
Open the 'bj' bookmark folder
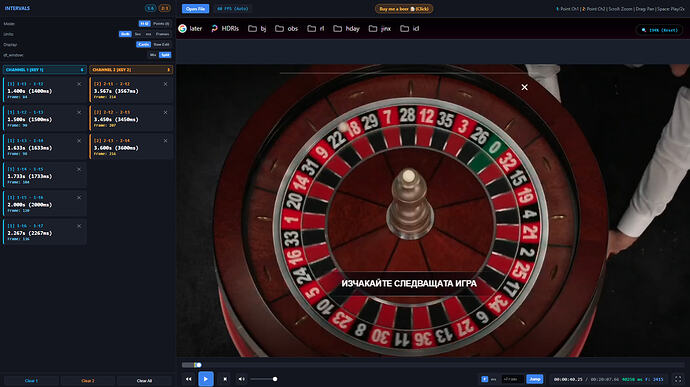[257, 28]
